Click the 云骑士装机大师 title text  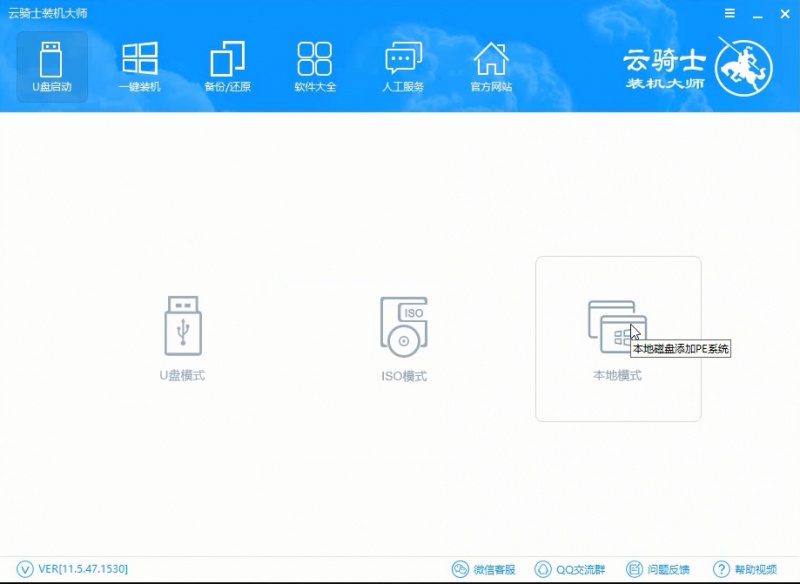tap(48, 13)
